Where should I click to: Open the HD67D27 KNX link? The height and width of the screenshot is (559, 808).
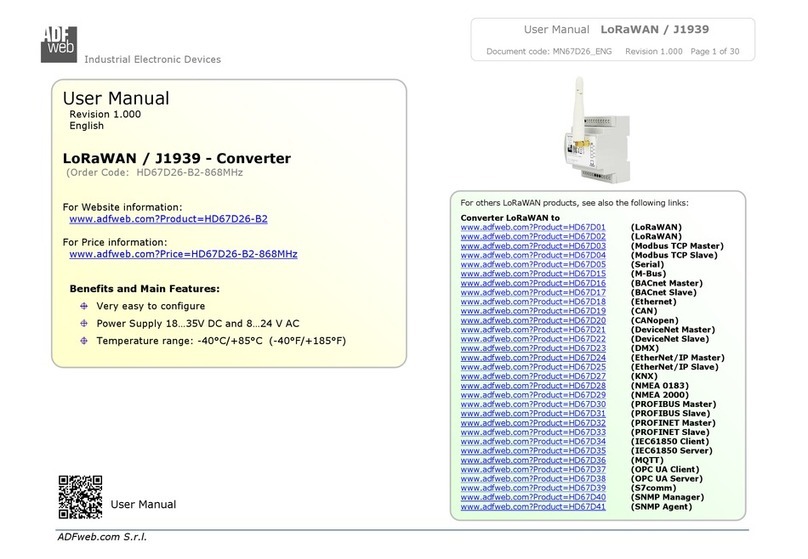[x=533, y=376]
